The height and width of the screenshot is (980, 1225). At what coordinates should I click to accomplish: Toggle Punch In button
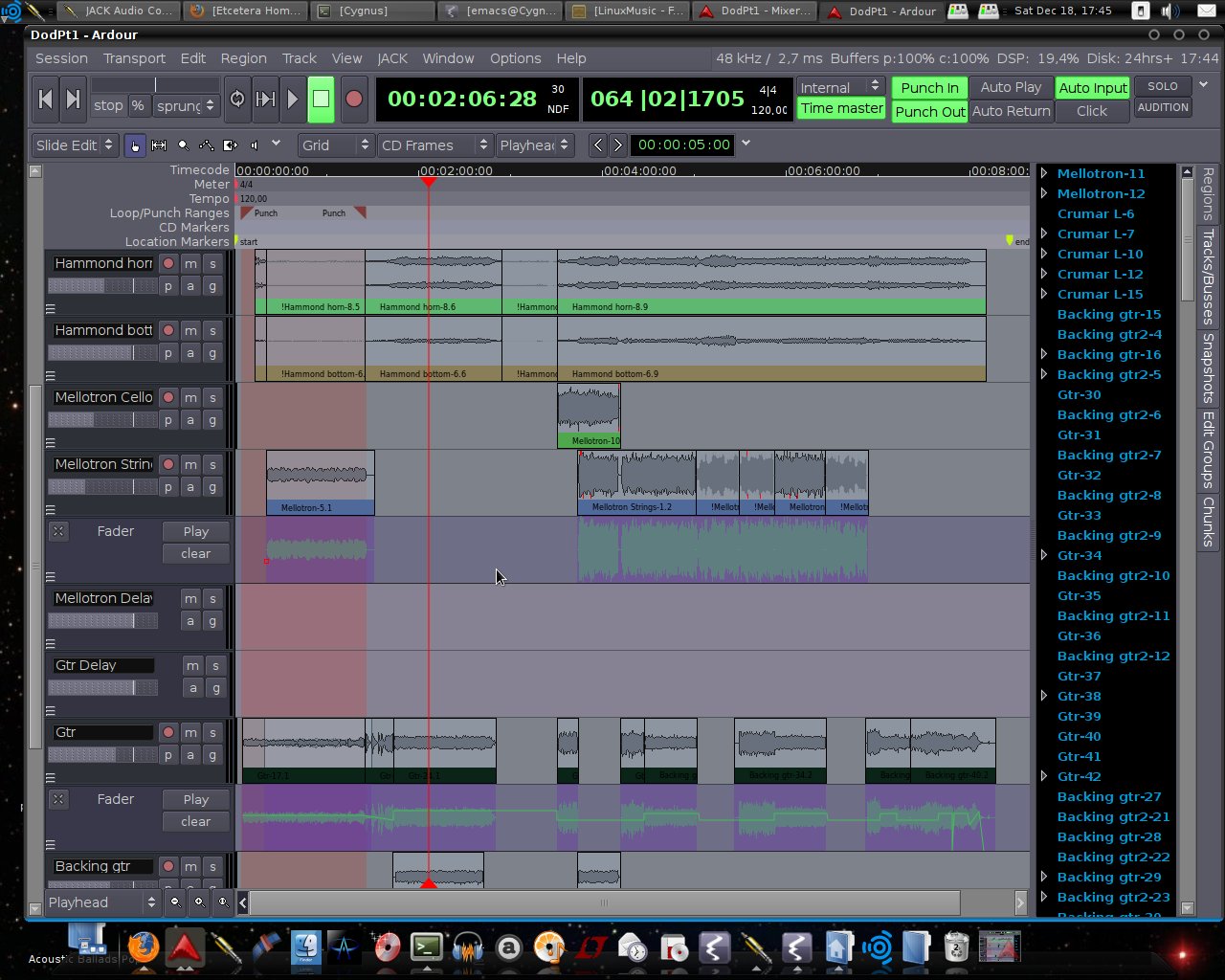pyautogui.click(x=929, y=87)
